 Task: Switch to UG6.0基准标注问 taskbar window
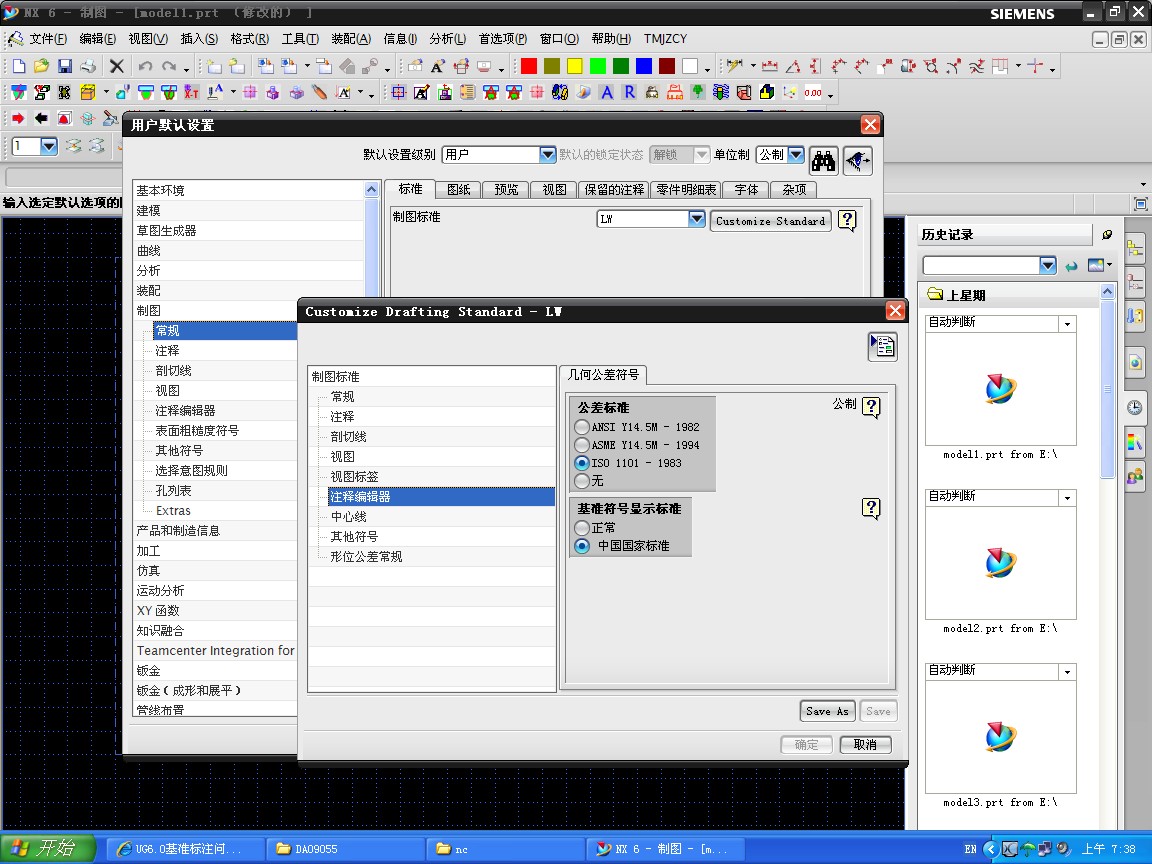click(x=186, y=849)
